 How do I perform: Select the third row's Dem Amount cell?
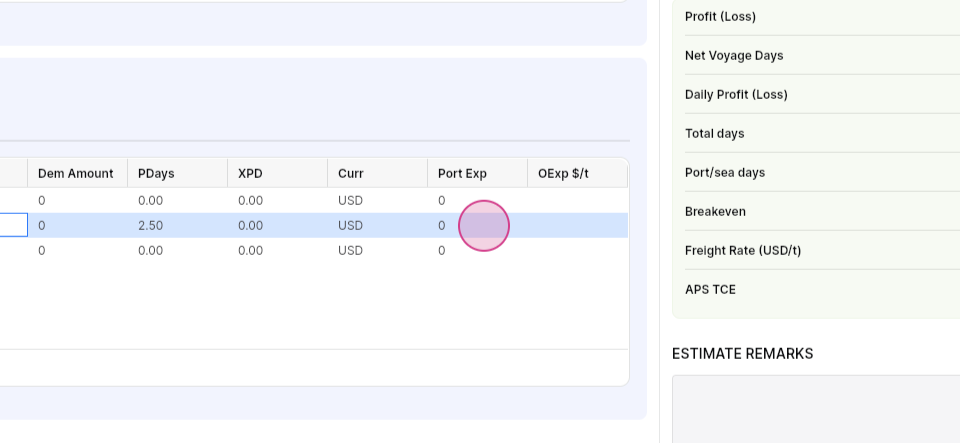pos(77,250)
